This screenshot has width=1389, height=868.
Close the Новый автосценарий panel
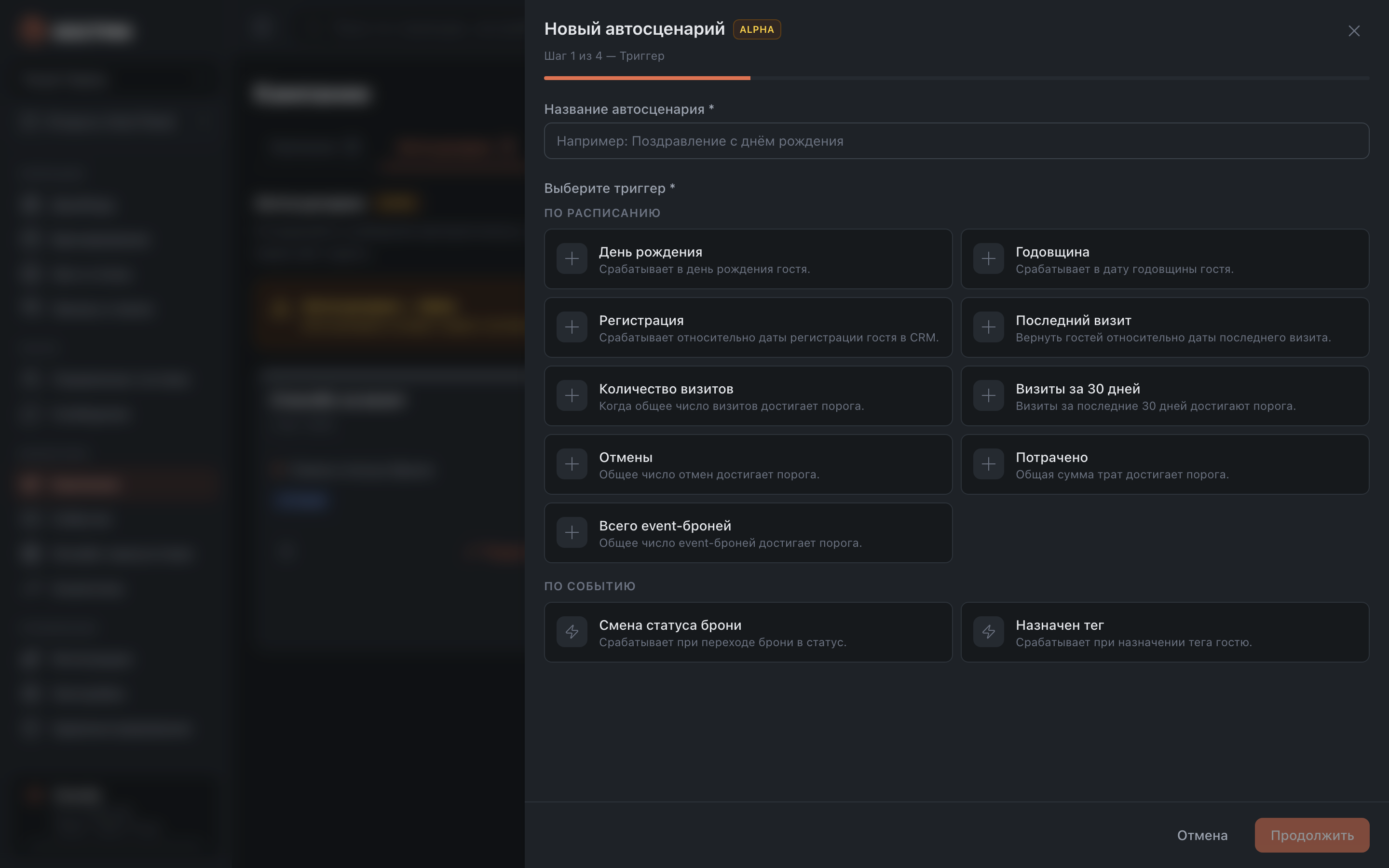pos(1354,31)
